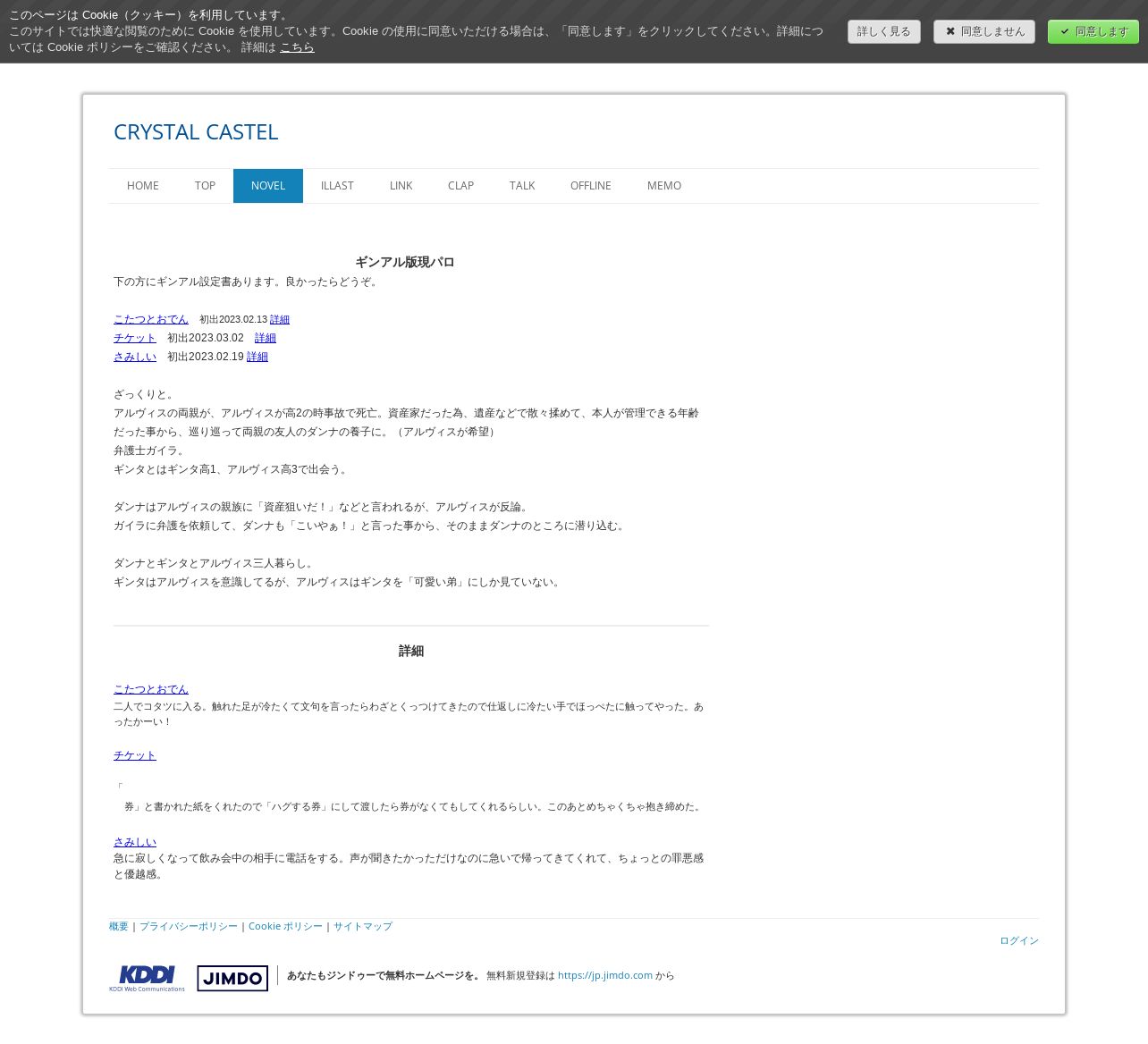Click the CRYSTAL CASTEL site title
The image size is (1148, 1044).
[x=196, y=131]
